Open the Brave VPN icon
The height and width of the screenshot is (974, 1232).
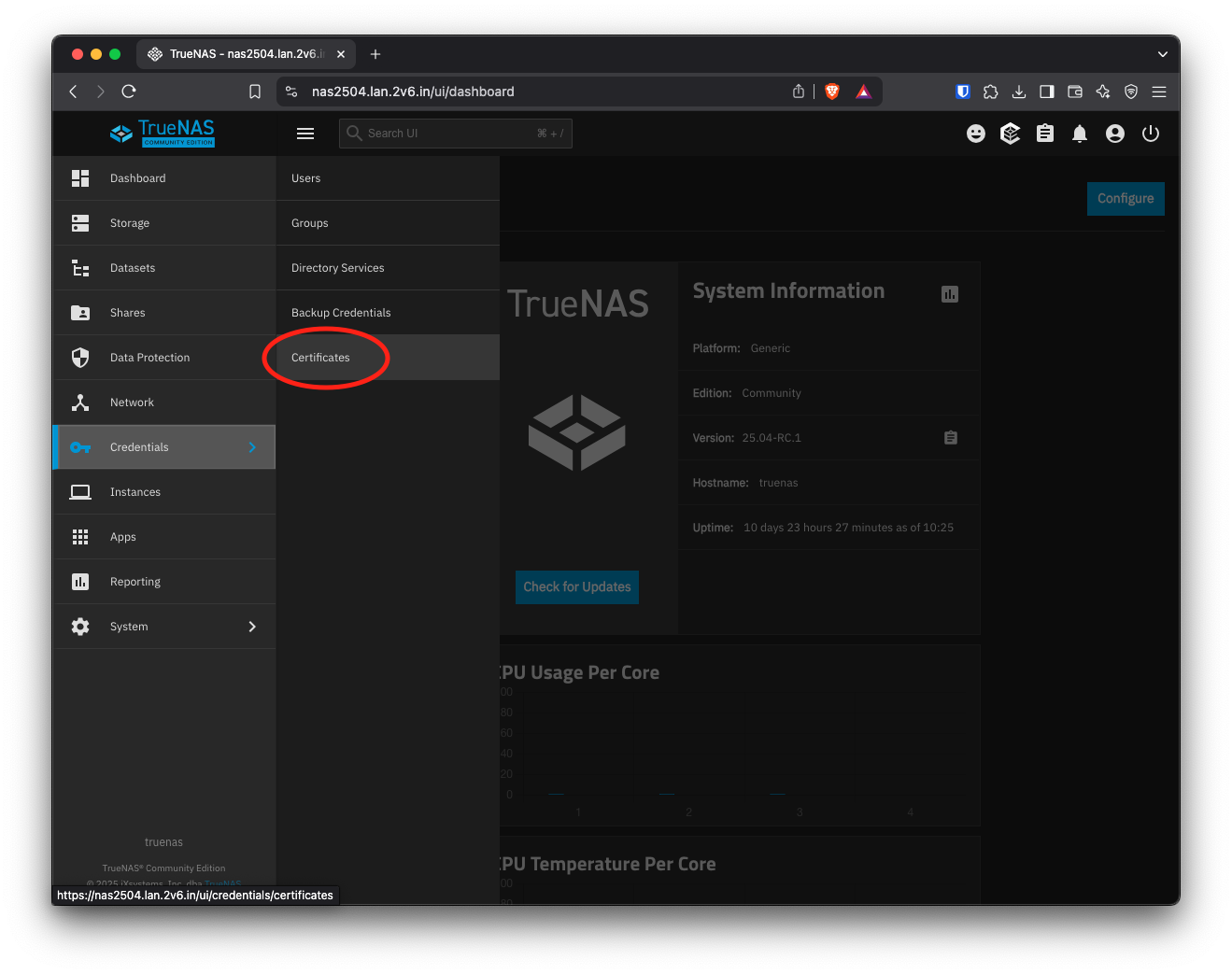tap(1131, 92)
